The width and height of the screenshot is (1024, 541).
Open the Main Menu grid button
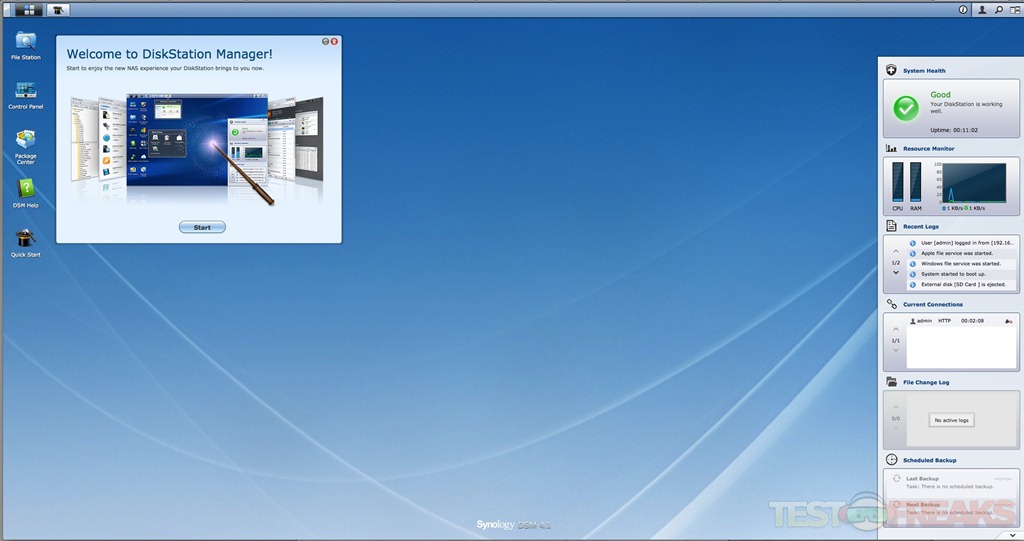[28, 10]
